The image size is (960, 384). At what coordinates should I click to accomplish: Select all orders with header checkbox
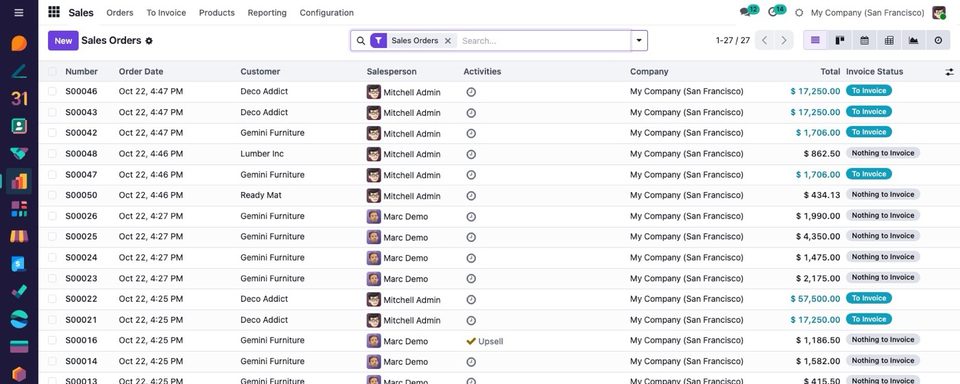52,71
